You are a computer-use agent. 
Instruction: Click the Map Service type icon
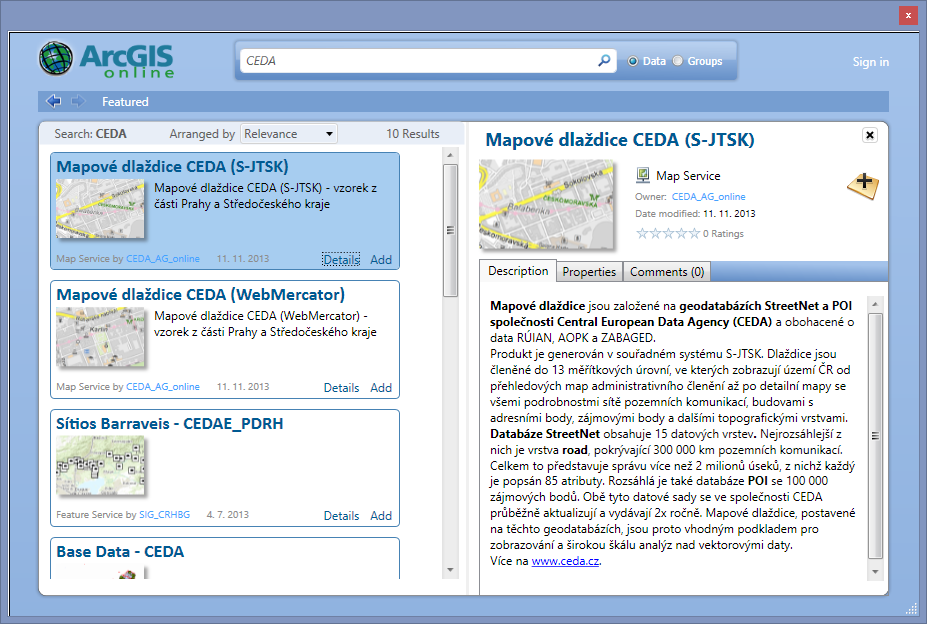pyautogui.click(x=643, y=175)
